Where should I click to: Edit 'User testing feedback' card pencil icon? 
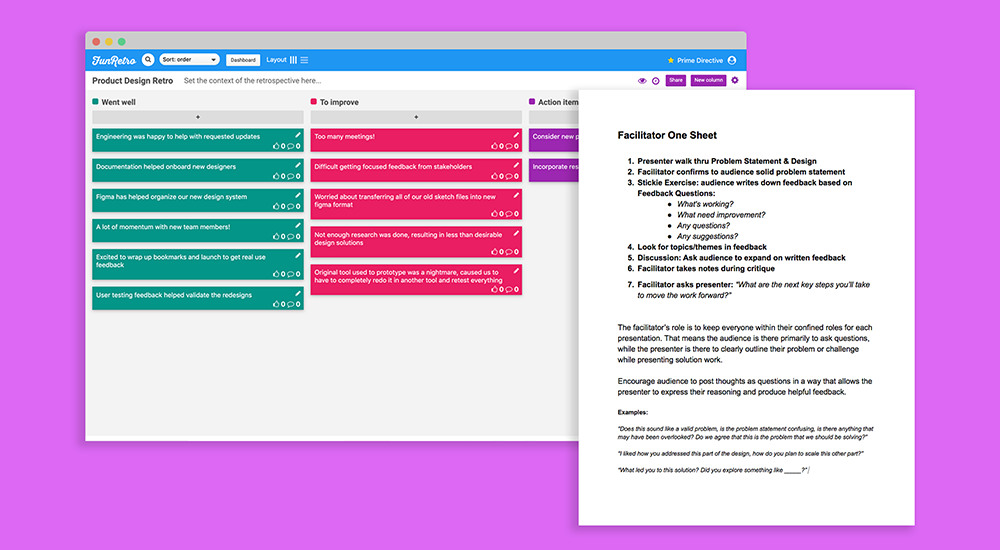coord(298,294)
